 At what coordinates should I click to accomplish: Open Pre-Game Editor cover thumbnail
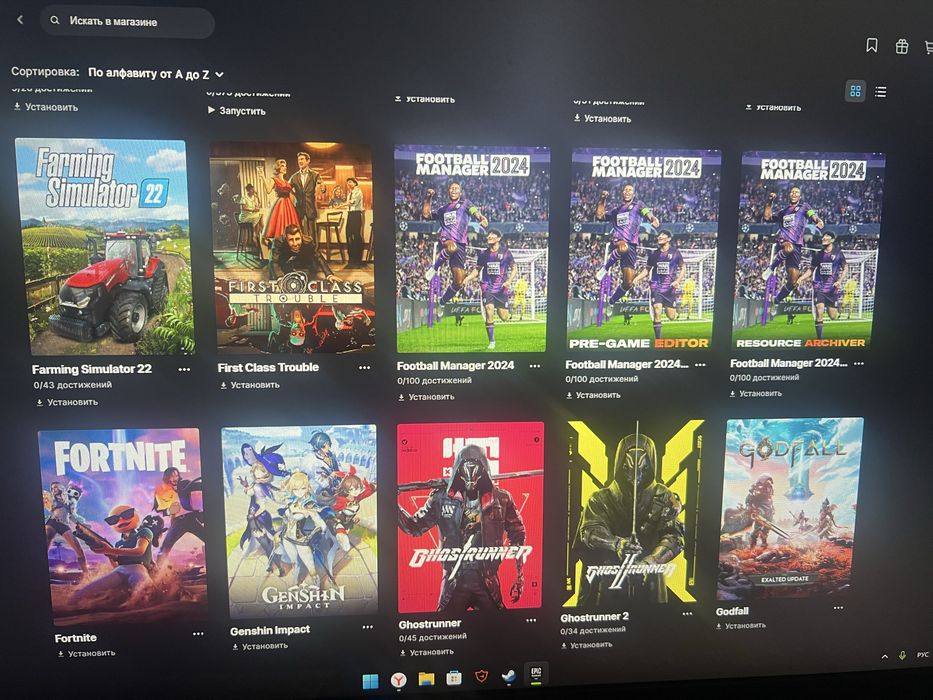click(644, 249)
